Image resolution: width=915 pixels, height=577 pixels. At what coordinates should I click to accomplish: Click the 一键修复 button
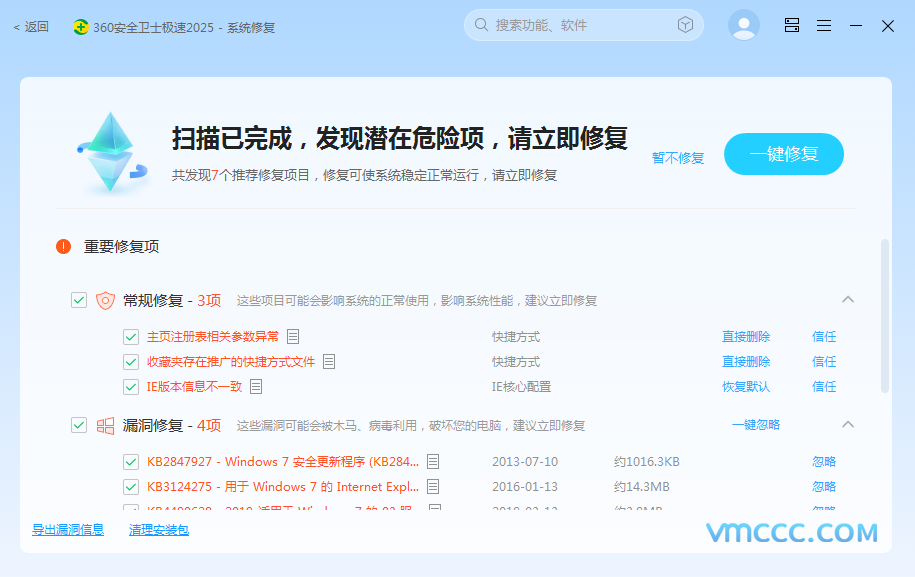click(783, 154)
